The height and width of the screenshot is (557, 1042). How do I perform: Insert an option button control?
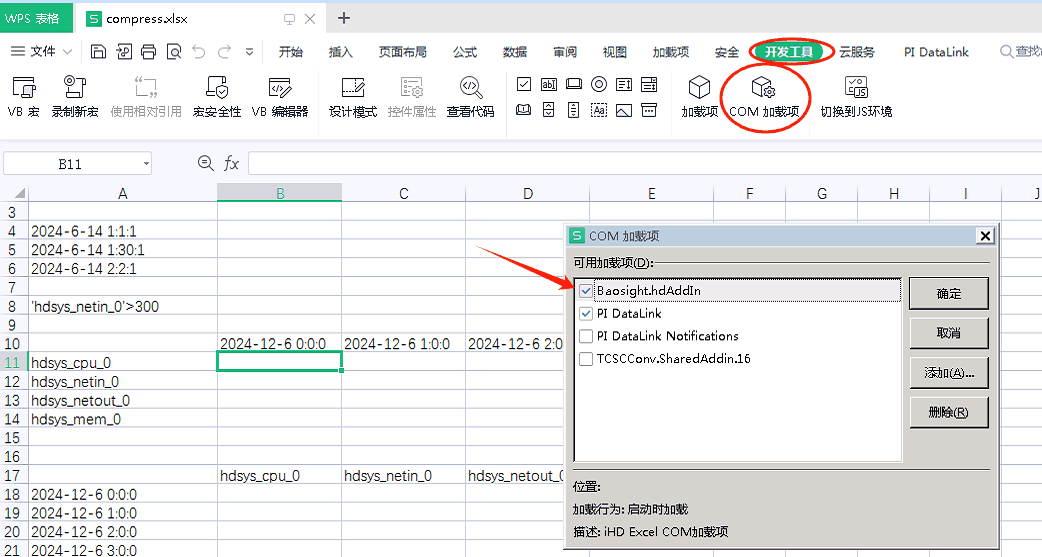(x=599, y=84)
